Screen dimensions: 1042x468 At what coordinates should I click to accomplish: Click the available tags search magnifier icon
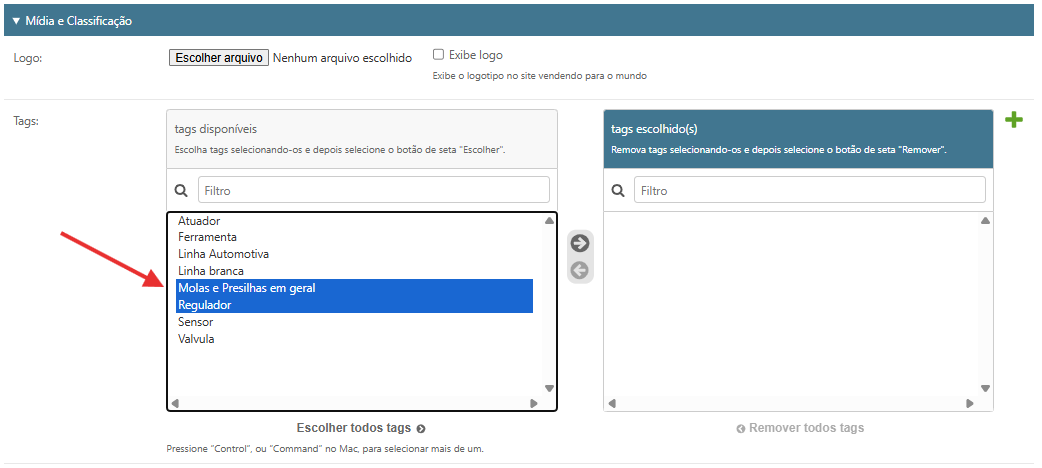click(181, 190)
